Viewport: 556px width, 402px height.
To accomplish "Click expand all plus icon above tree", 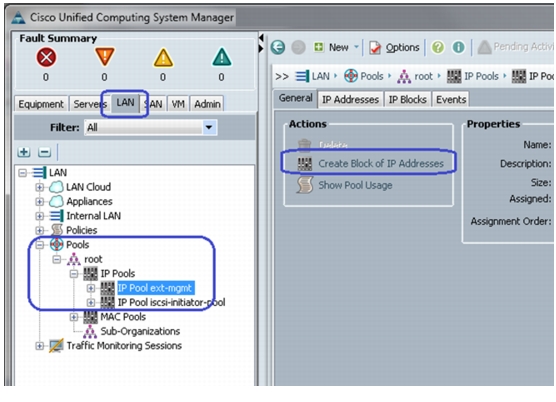I will [x=24, y=152].
